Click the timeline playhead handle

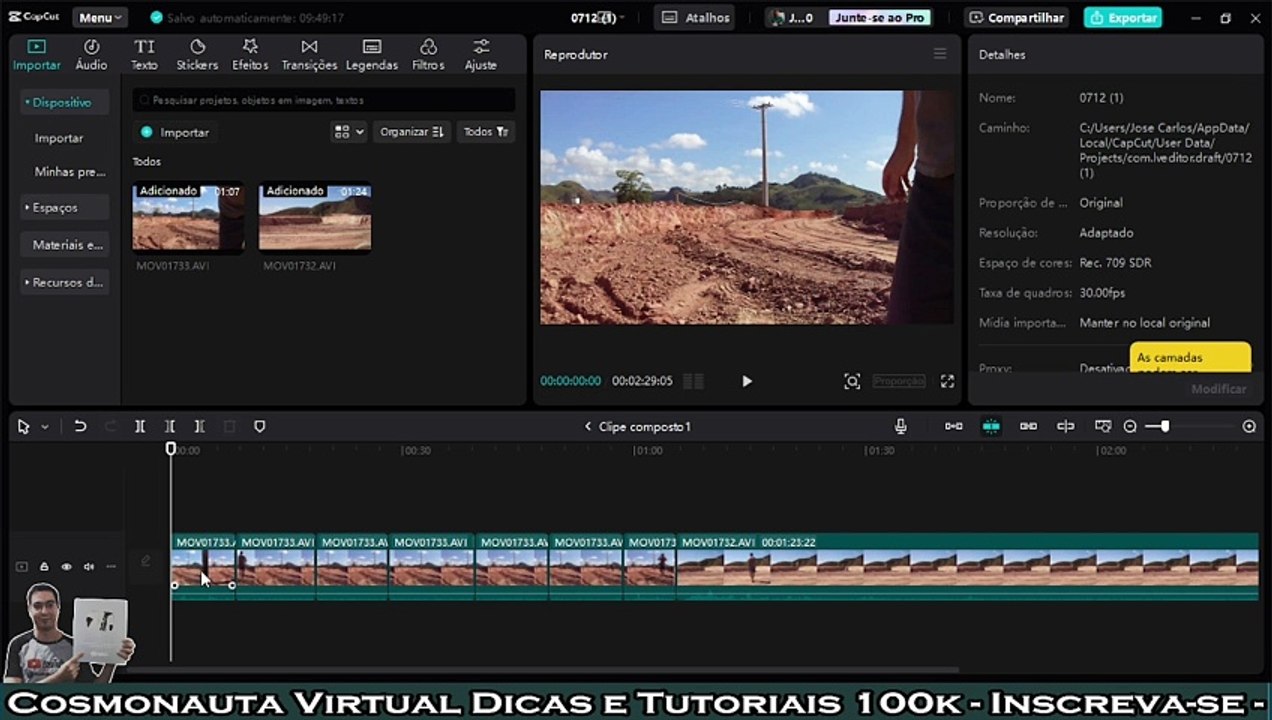[x=171, y=449]
